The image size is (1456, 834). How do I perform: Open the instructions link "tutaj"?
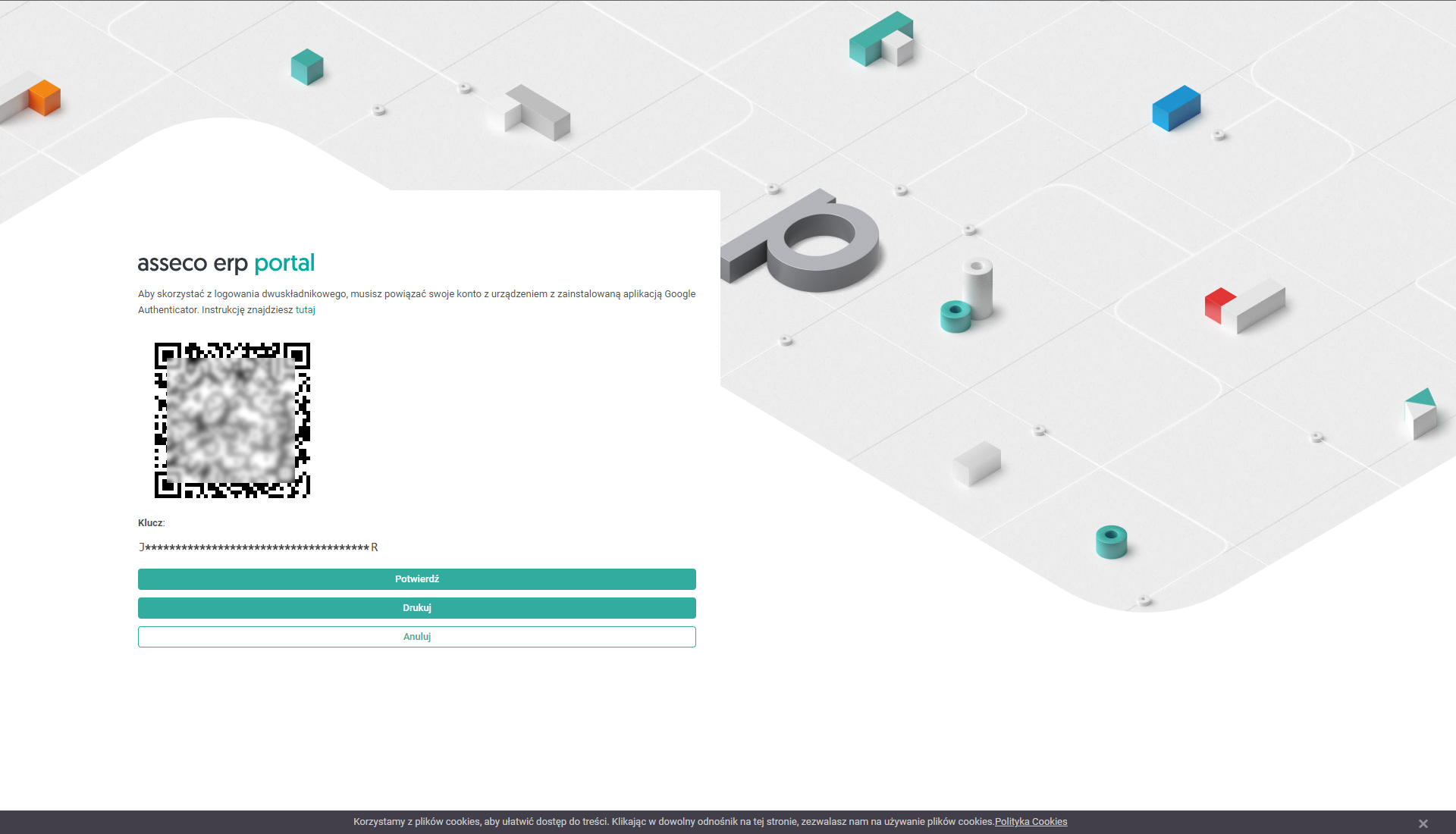coord(305,310)
